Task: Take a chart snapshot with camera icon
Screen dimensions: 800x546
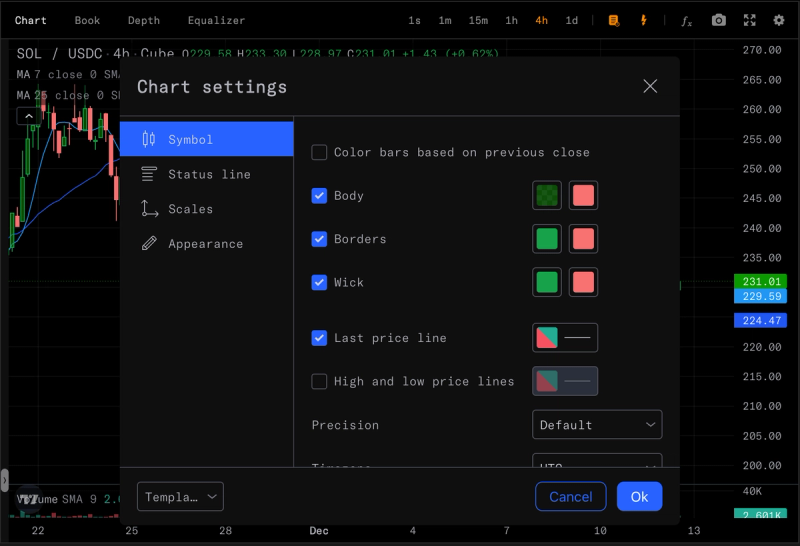Action: click(x=718, y=20)
